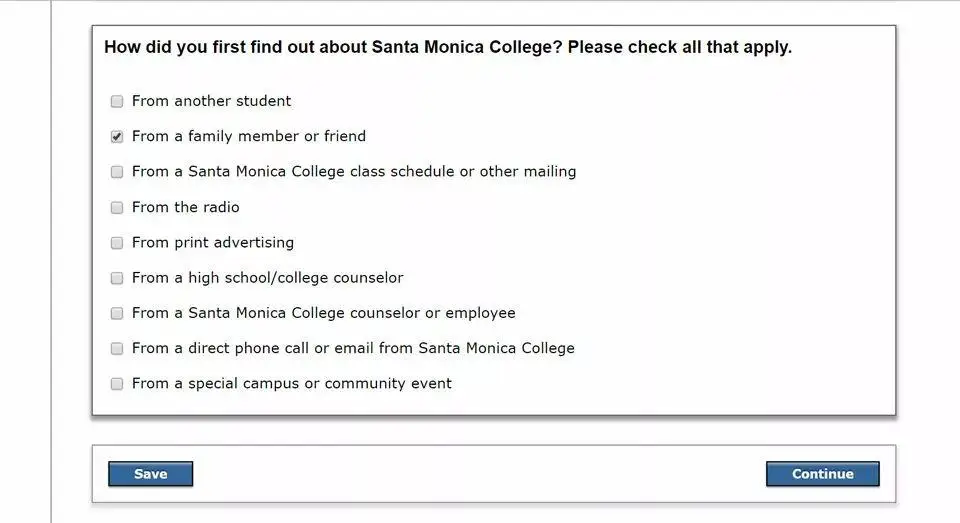Check the high school/college counselor checkbox
The height and width of the screenshot is (523, 960).
[117, 278]
